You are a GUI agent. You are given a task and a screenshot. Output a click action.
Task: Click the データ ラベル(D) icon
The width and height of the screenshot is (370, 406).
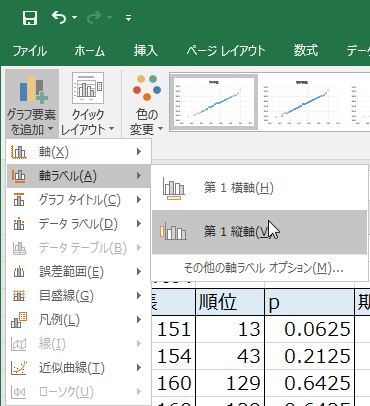pos(19,224)
